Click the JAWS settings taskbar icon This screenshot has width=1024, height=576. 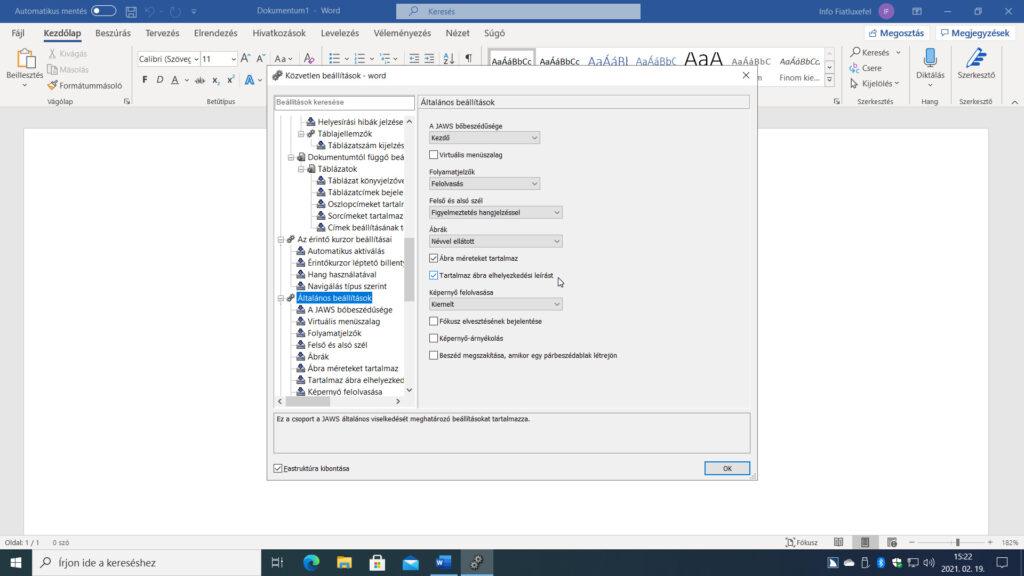tap(477, 562)
